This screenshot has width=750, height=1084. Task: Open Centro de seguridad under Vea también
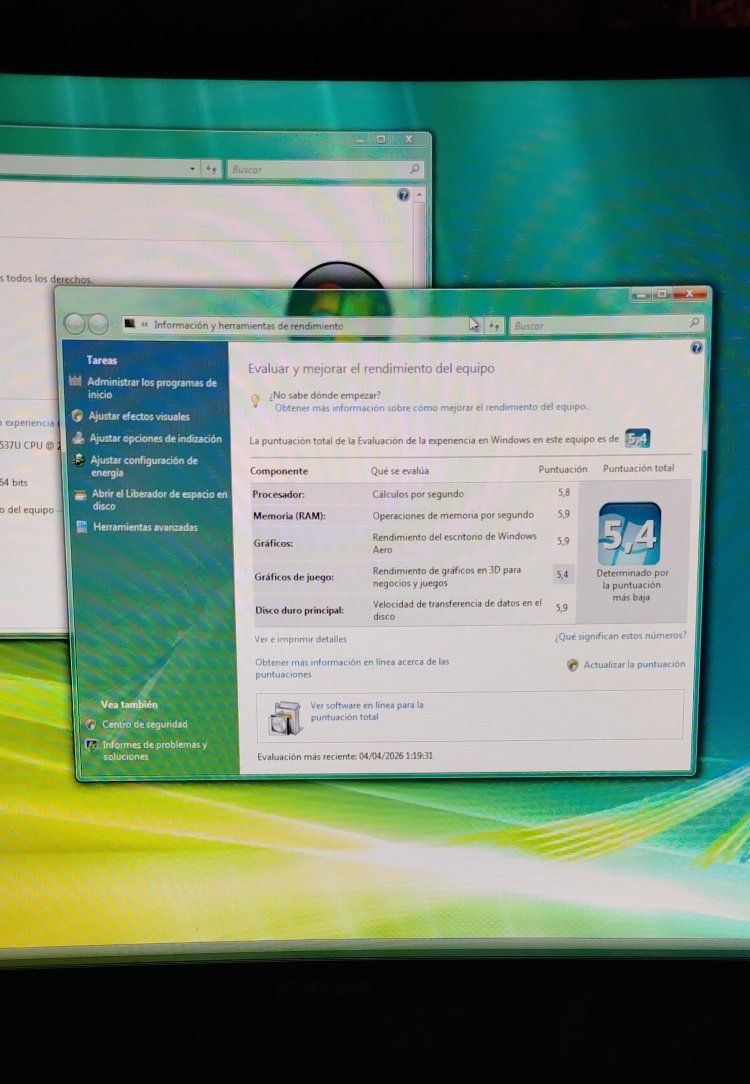143,724
